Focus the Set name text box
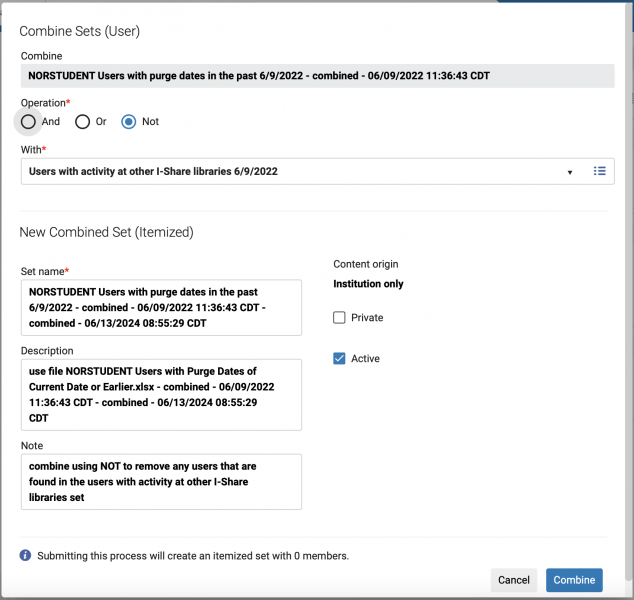634x600 pixels. [x=160, y=308]
